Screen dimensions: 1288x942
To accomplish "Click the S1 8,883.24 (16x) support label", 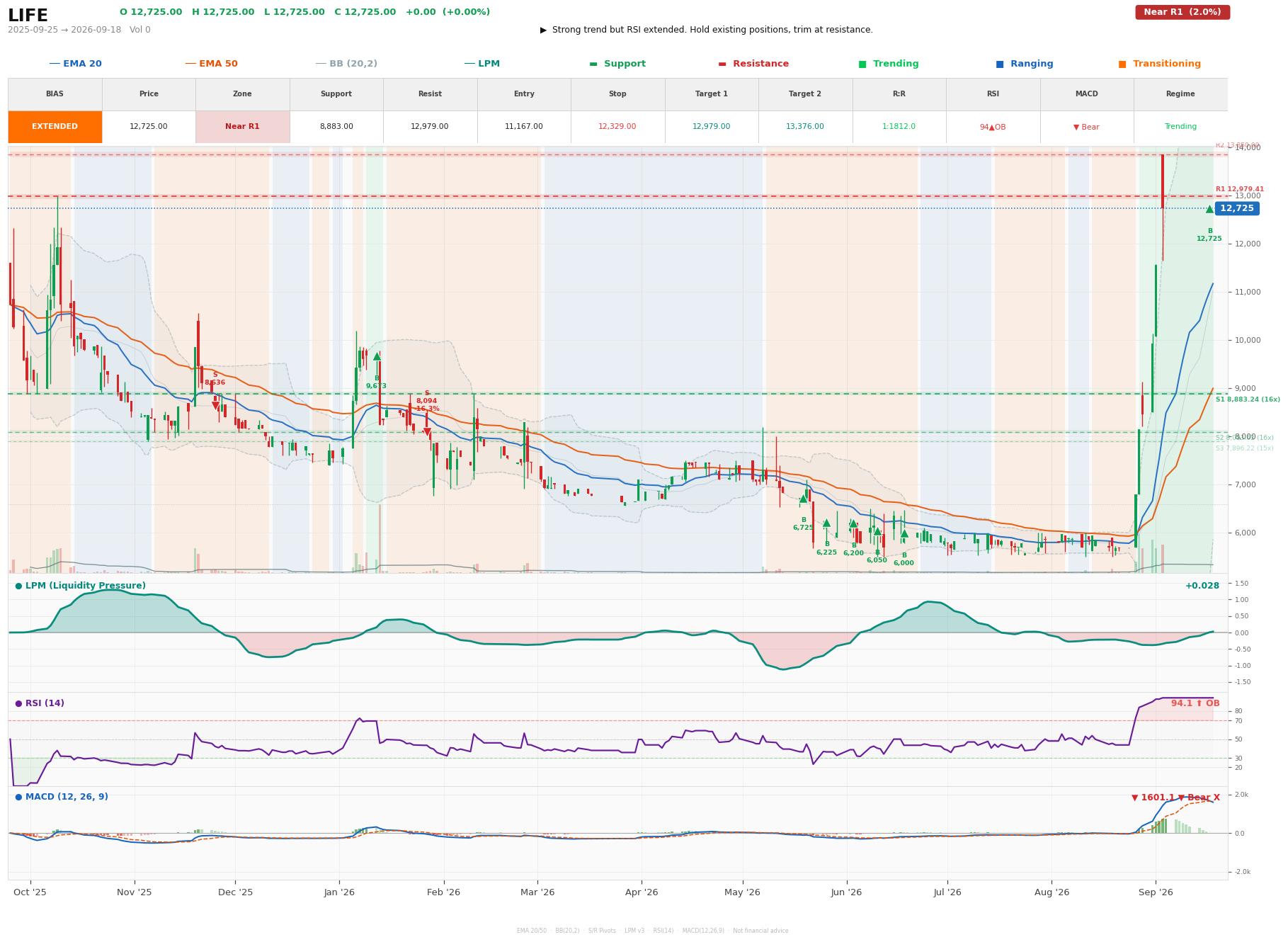I will (1248, 399).
